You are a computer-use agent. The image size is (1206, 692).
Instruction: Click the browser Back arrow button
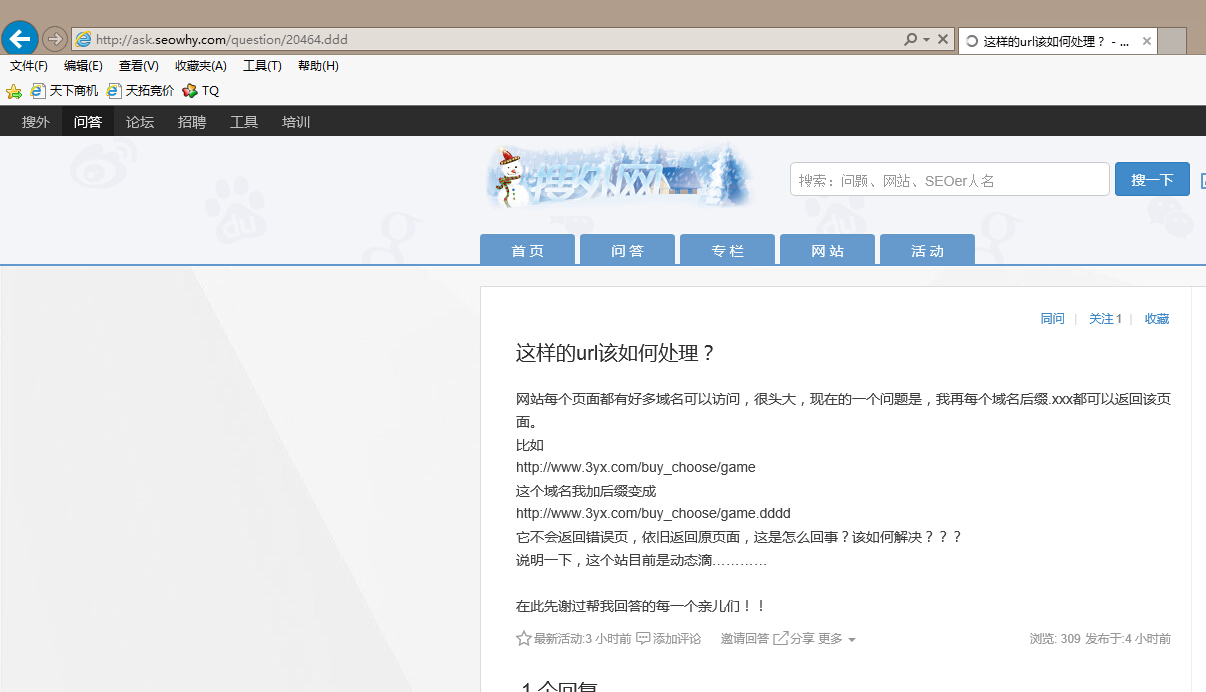coord(20,39)
